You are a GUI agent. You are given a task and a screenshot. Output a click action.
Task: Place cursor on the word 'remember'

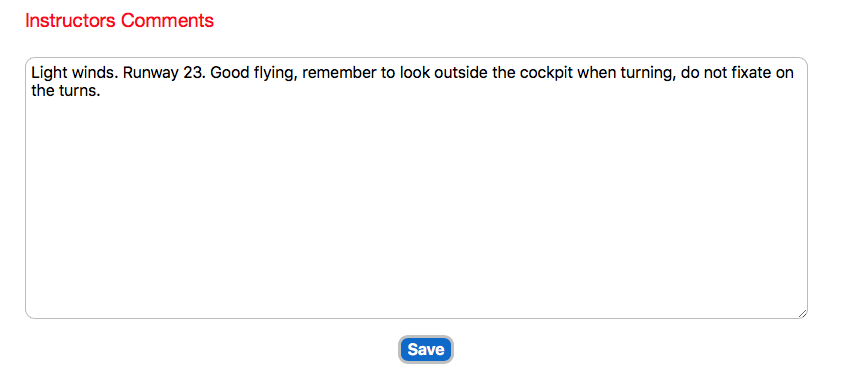point(339,73)
